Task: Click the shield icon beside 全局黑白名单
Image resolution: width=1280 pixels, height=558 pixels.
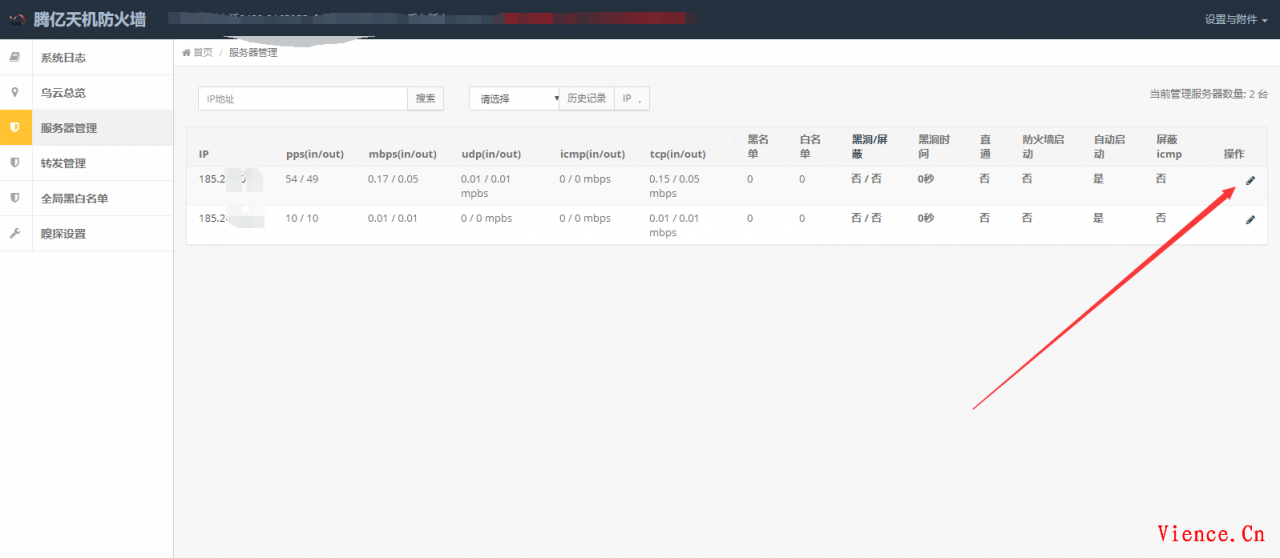Action: [14, 198]
